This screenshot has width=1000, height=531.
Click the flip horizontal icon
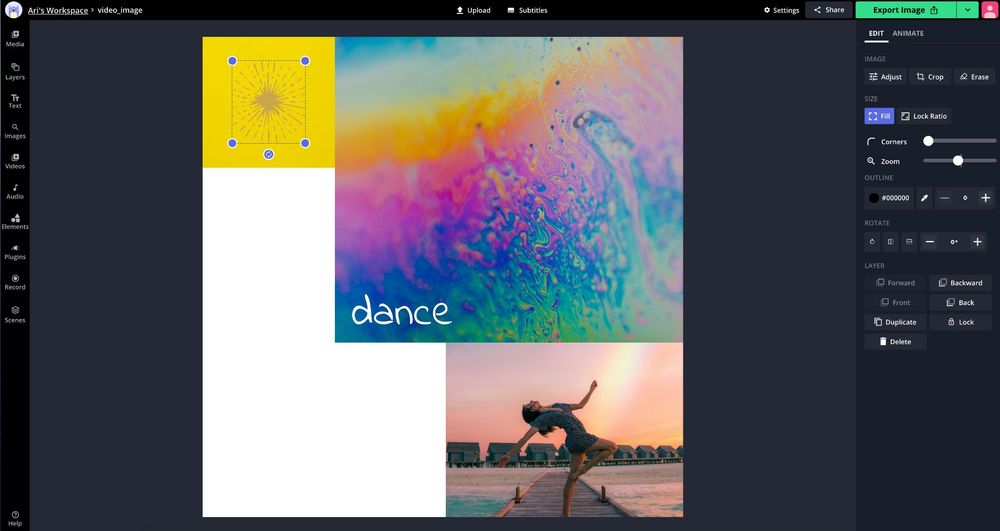[891, 242]
